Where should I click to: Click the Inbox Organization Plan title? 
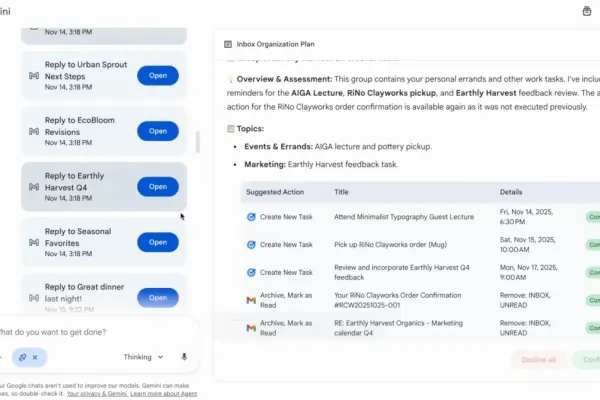point(276,44)
